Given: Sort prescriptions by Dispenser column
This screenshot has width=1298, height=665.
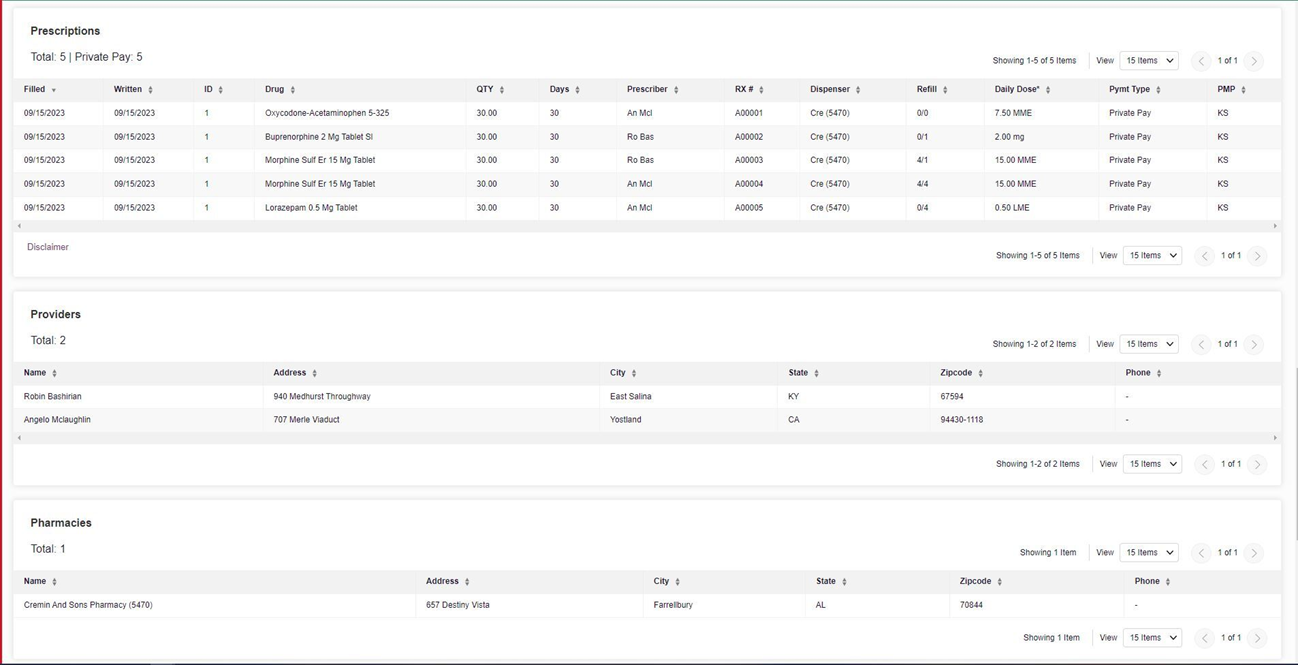Looking at the screenshot, I should (x=835, y=90).
